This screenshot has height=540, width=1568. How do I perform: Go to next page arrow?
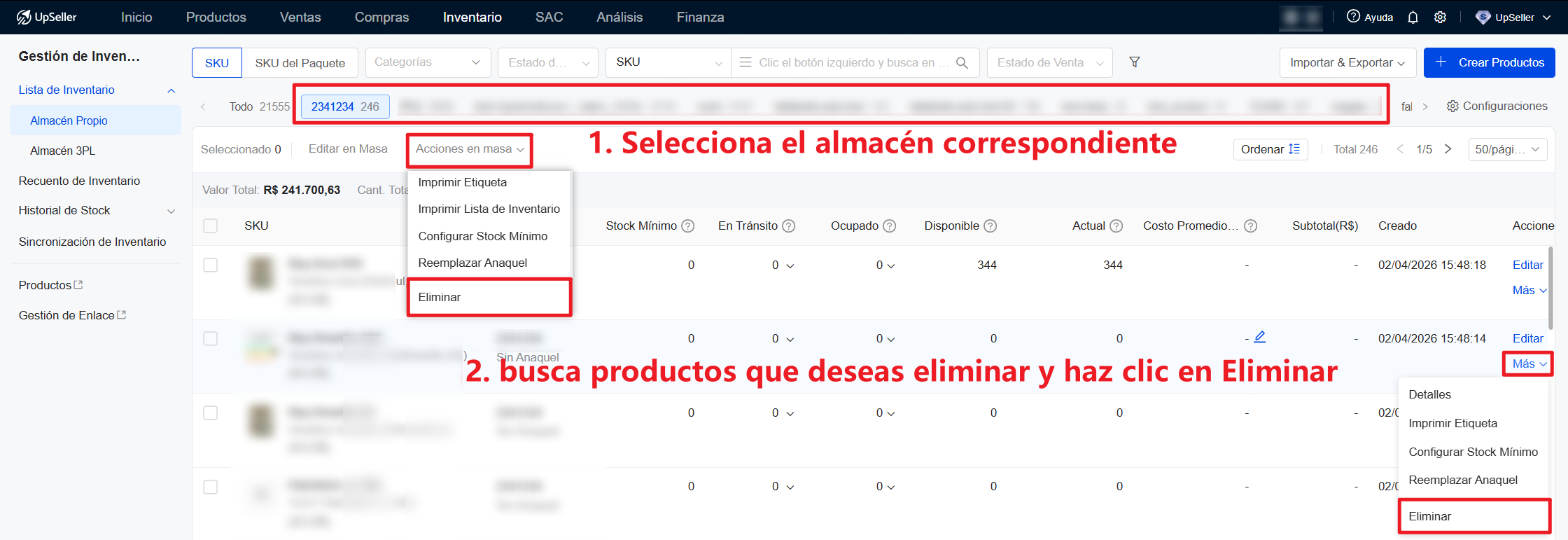[1448, 149]
